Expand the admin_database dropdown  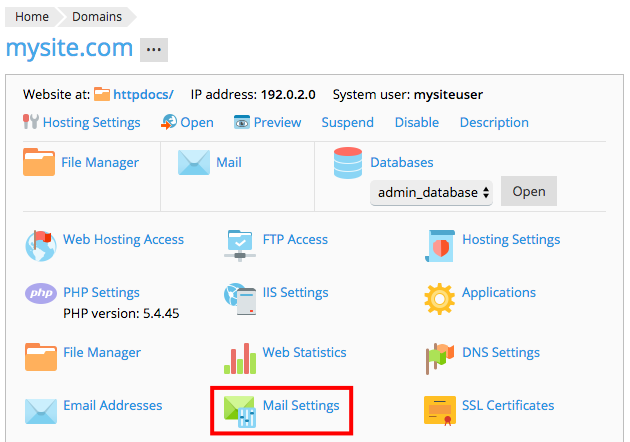click(x=432, y=192)
